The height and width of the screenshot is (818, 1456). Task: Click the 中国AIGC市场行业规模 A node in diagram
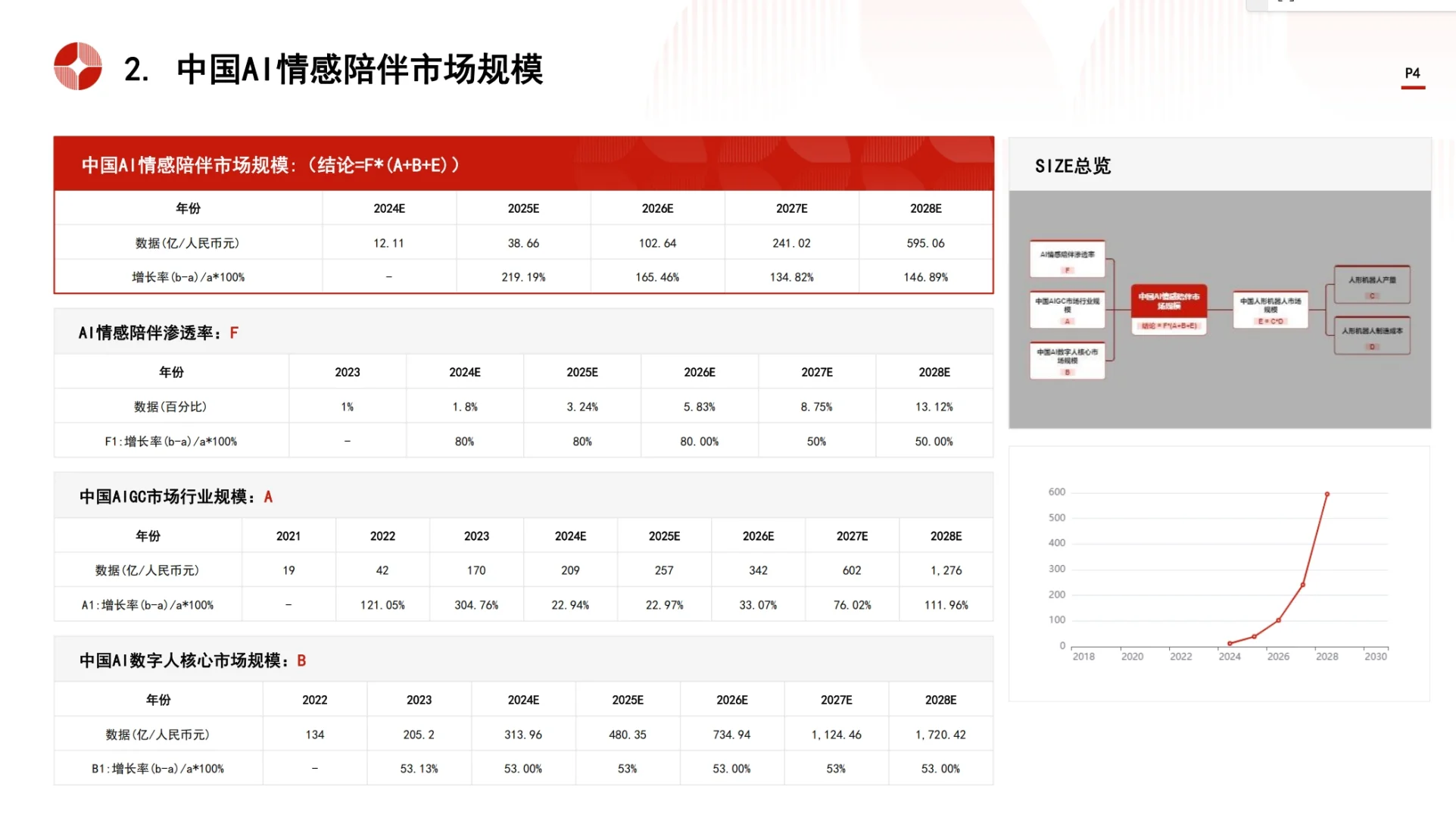[x=1067, y=309]
